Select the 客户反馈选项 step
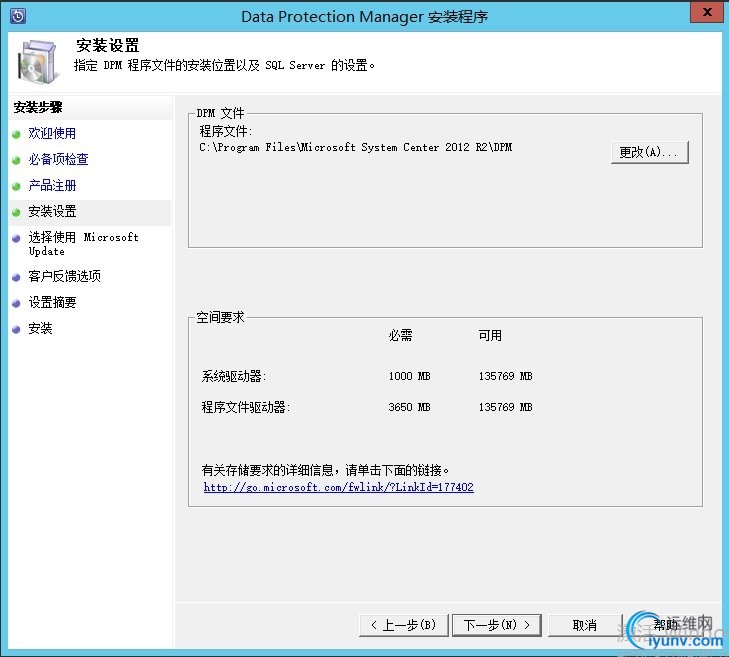 64,276
